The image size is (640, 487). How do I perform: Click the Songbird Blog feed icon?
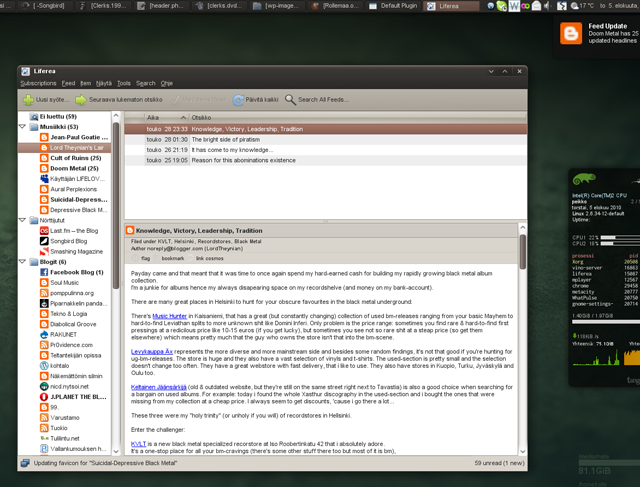tap(44, 241)
